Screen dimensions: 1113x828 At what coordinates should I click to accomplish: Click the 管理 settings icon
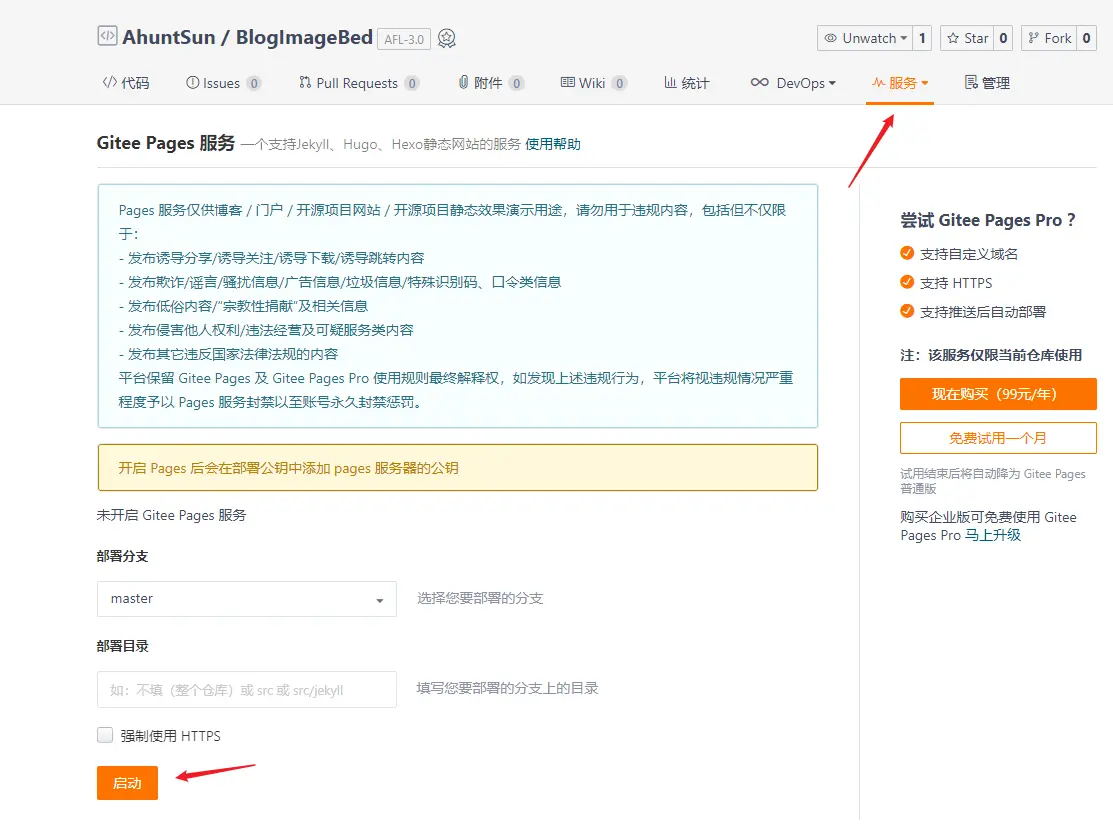tap(971, 82)
